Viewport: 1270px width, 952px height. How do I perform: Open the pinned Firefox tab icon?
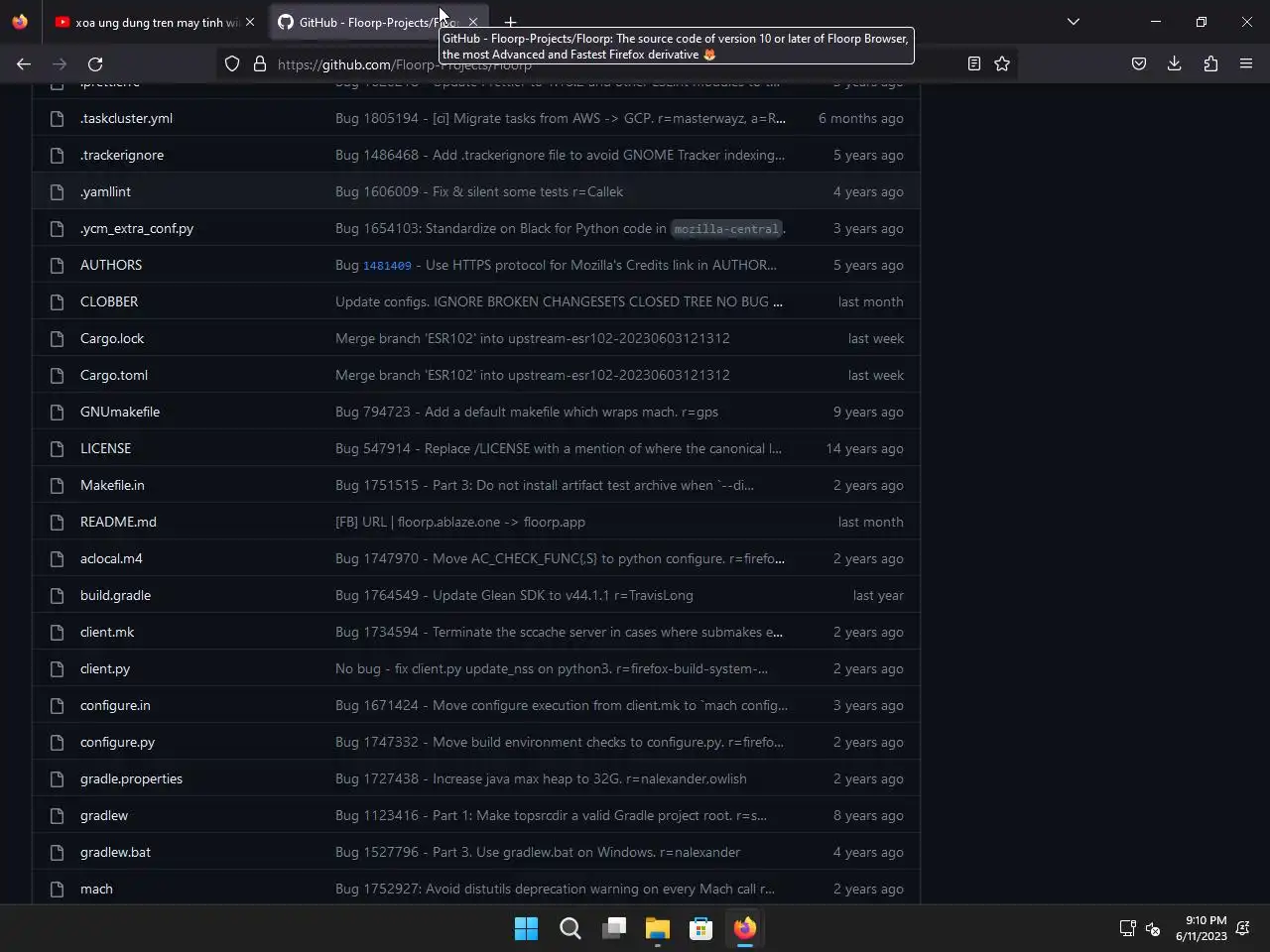click(x=20, y=22)
